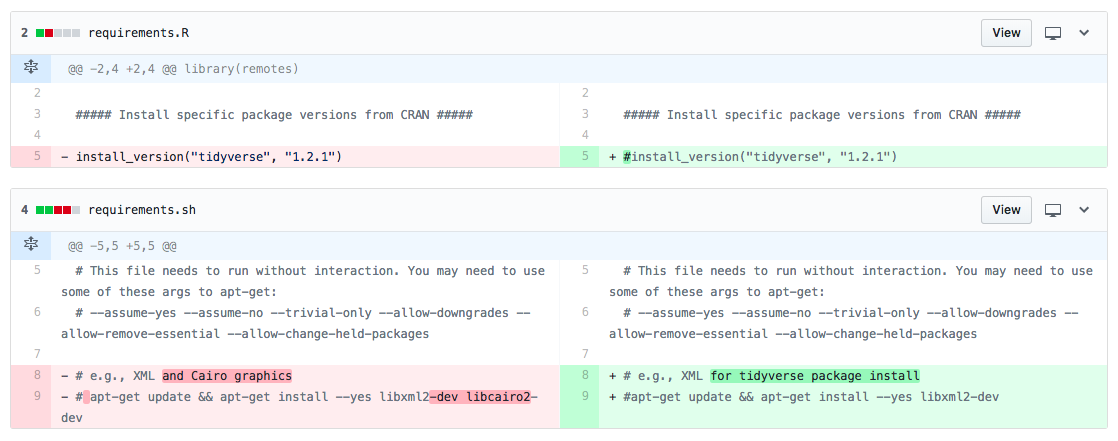Click View button for requirements.R
1118x441 pixels.
coord(1006,33)
